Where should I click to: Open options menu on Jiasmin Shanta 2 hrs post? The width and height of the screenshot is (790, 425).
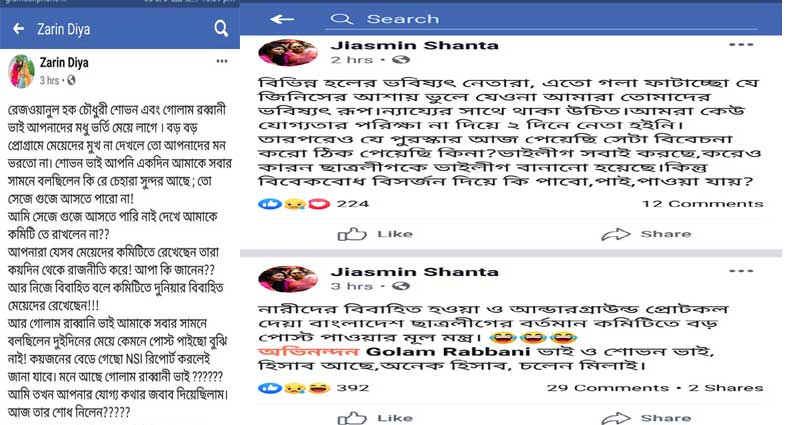pyautogui.click(x=741, y=45)
